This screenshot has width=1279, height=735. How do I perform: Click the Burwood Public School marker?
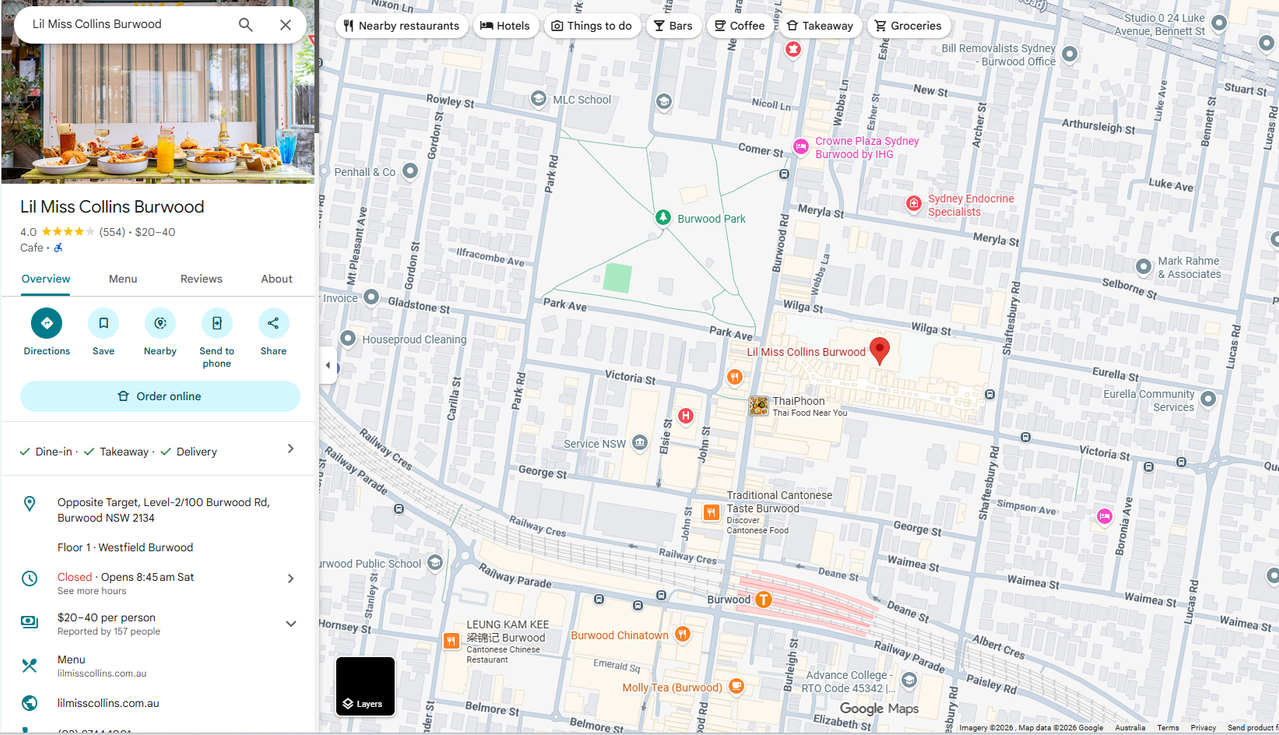pos(435,563)
